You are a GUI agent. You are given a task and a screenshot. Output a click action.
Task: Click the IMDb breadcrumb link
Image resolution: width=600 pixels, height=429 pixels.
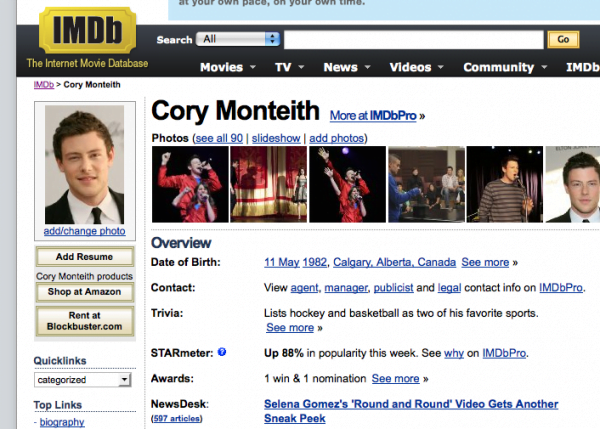[x=44, y=85]
